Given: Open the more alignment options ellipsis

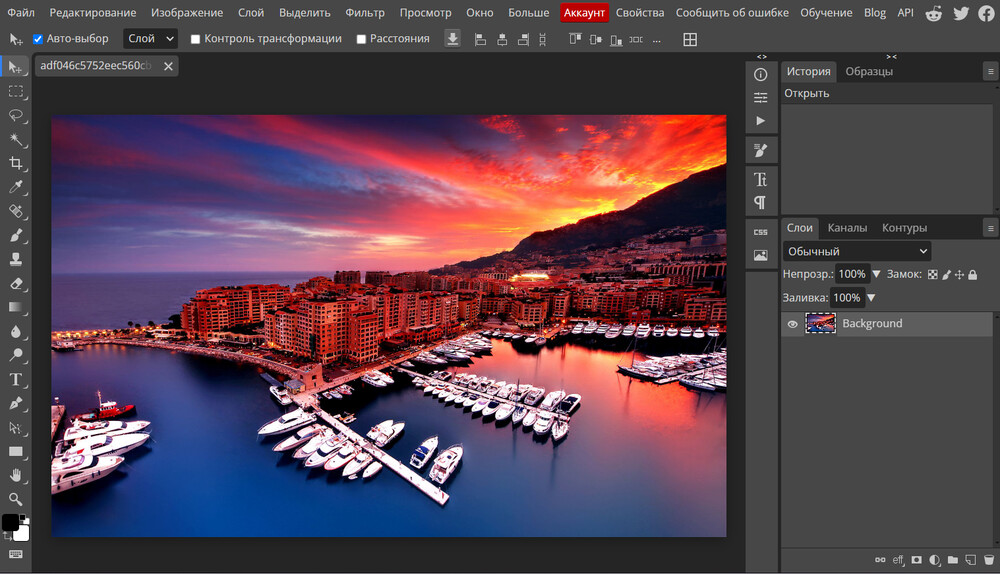Looking at the screenshot, I should tap(657, 40).
